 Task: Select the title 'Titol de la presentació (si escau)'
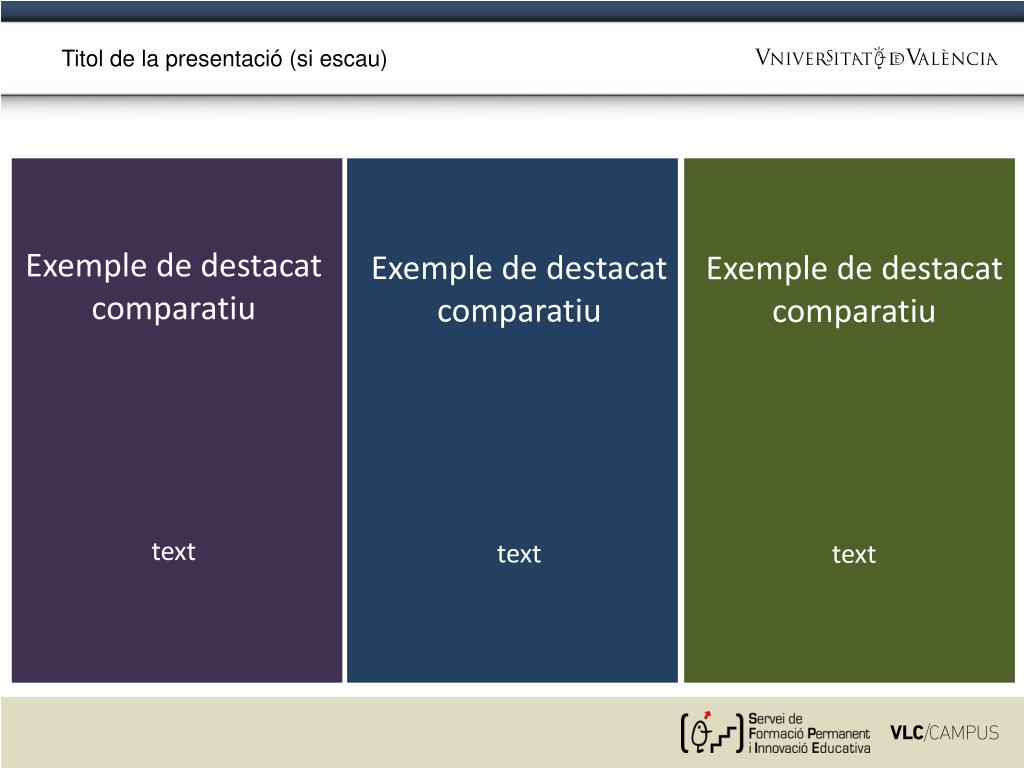point(224,59)
